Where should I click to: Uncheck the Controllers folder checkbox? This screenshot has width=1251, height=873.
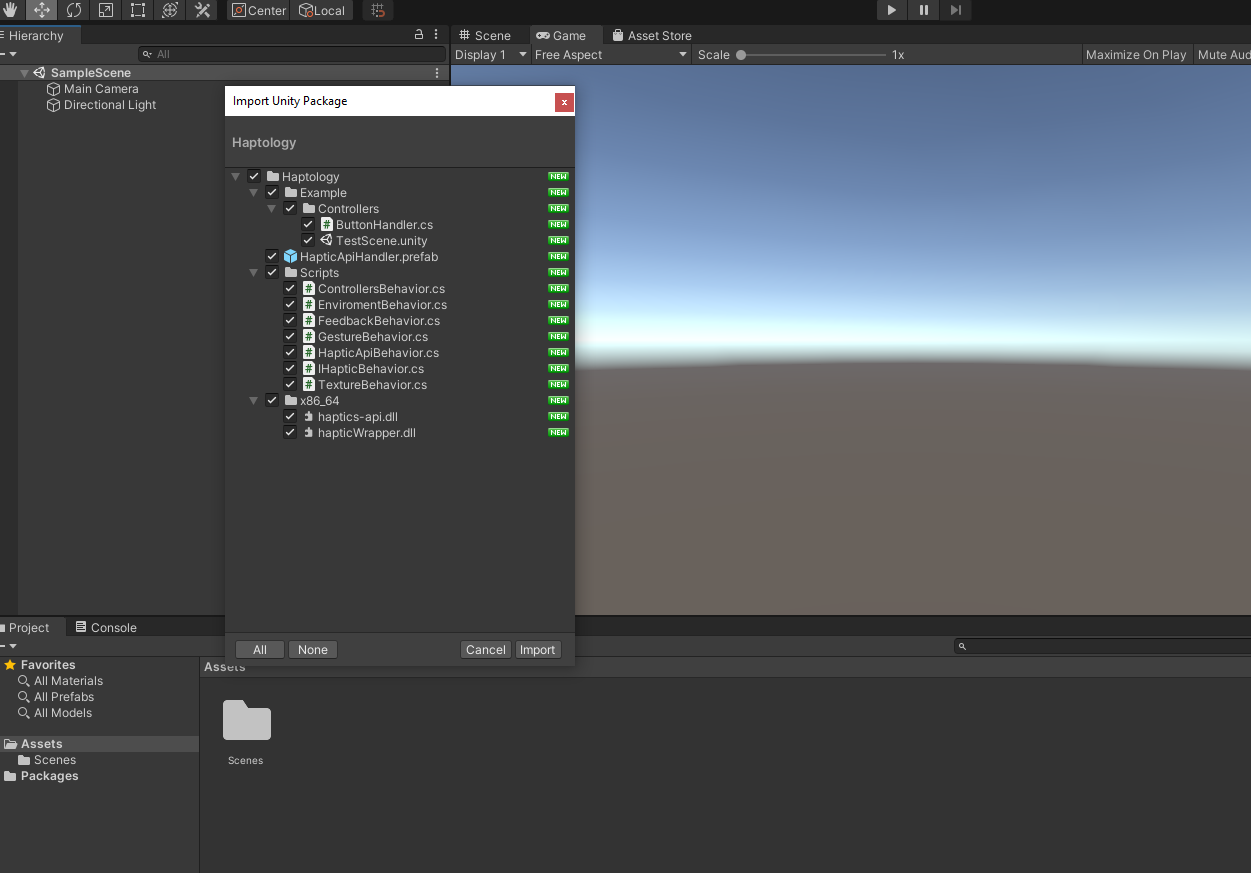click(x=290, y=209)
